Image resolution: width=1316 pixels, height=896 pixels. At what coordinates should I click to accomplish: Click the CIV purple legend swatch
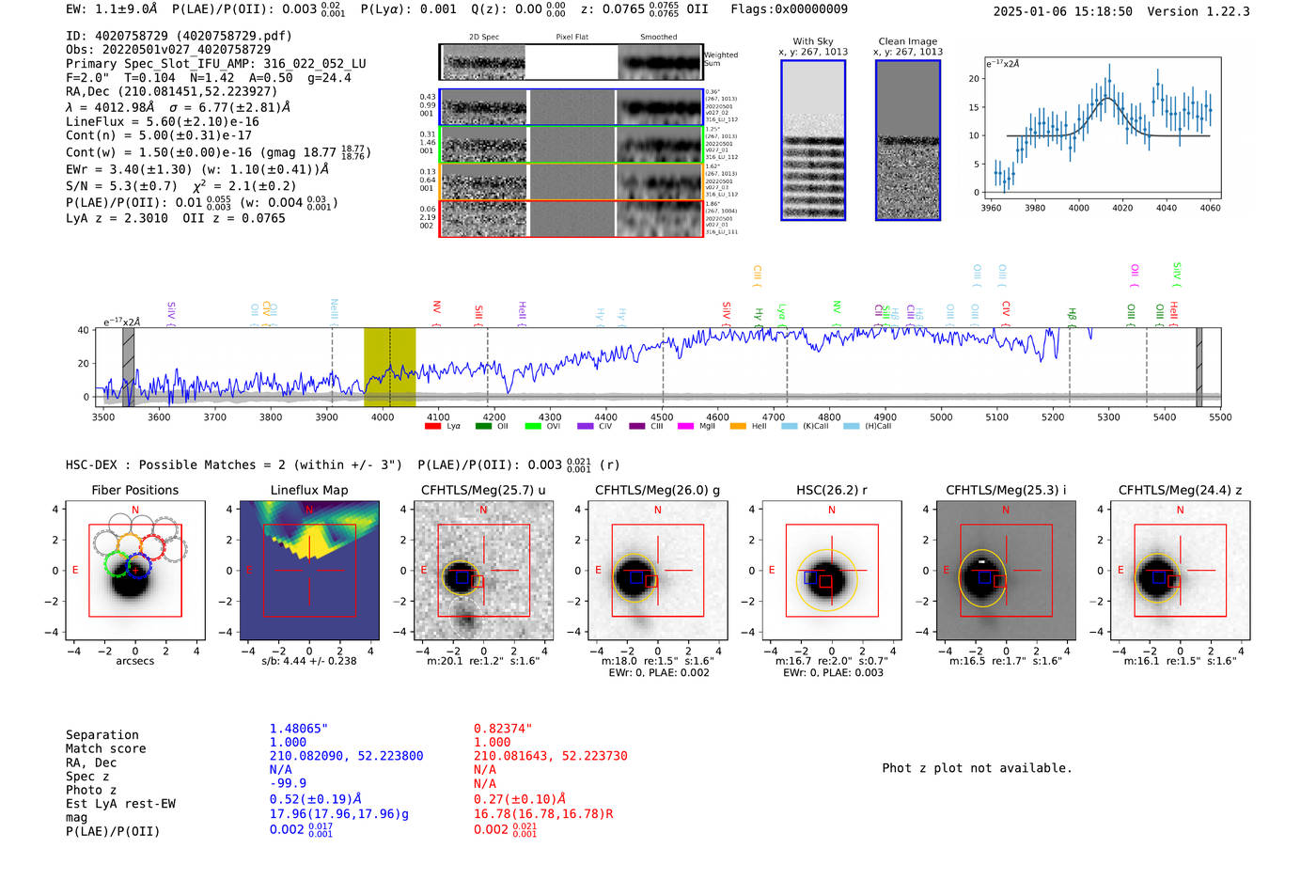pos(586,427)
